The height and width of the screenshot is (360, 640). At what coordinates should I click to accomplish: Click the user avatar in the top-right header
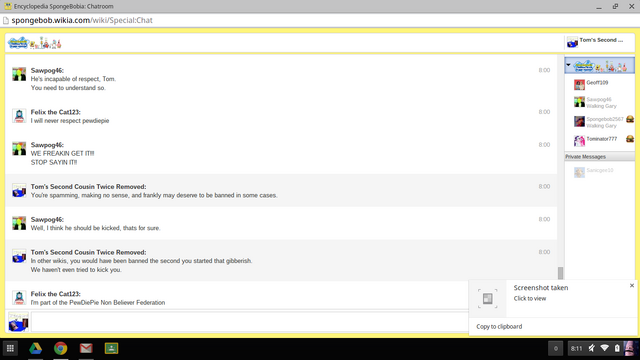(572, 42)
